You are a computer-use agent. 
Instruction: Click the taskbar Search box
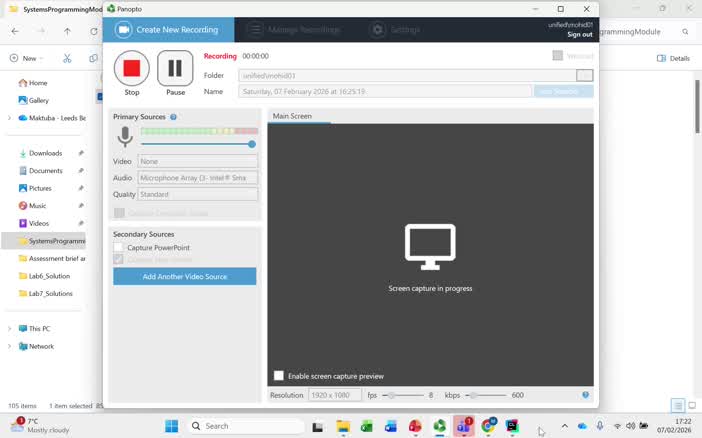(x=245, y=426)
